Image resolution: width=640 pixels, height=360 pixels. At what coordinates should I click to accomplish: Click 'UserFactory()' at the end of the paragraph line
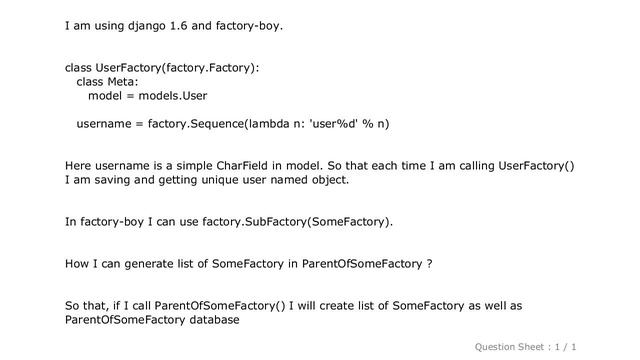point(536,166)
